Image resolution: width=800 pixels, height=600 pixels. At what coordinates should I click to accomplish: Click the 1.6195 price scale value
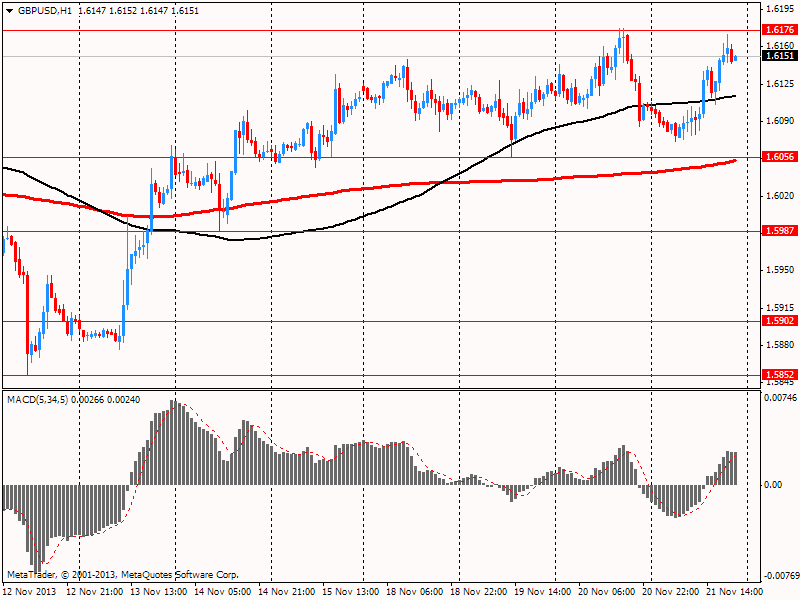[780, 9]
